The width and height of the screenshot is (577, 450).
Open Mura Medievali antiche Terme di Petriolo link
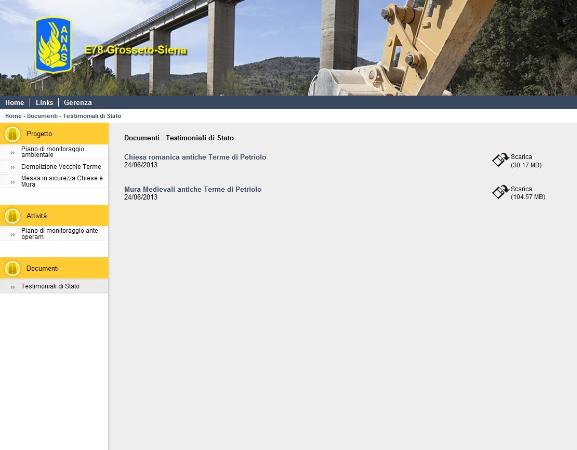tap(193, 189)
